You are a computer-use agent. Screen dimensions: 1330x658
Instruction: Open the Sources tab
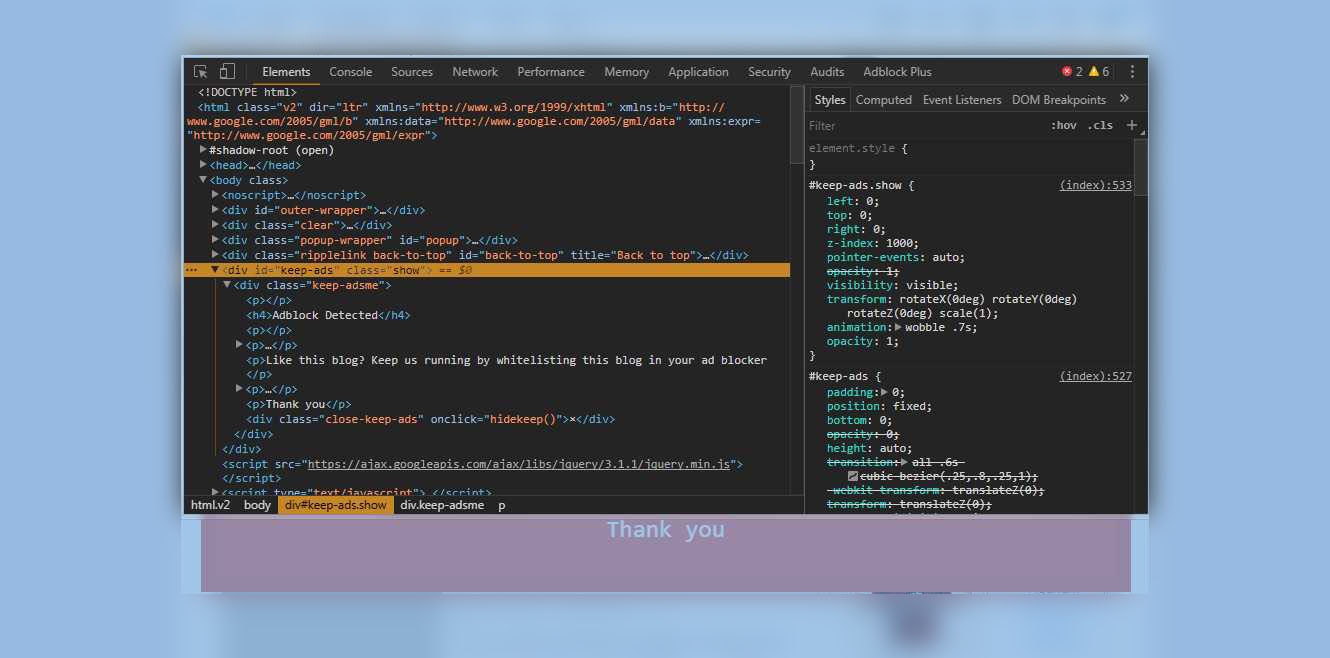coord(412,72)
